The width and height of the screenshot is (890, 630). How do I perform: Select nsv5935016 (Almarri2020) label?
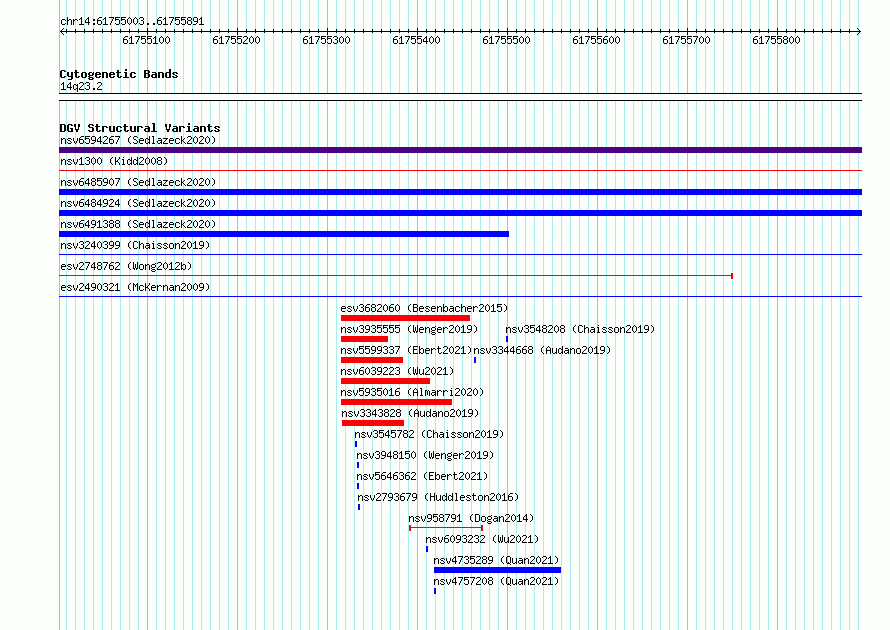coord(412,392)
